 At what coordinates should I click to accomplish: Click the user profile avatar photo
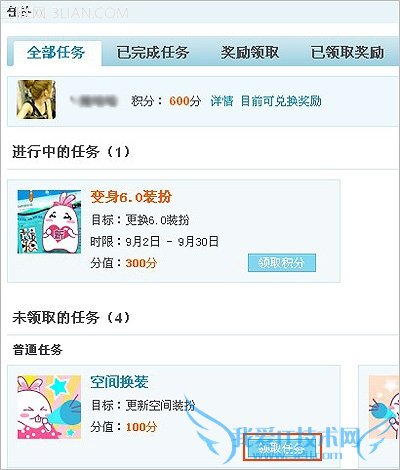click(x=36, y=99)
